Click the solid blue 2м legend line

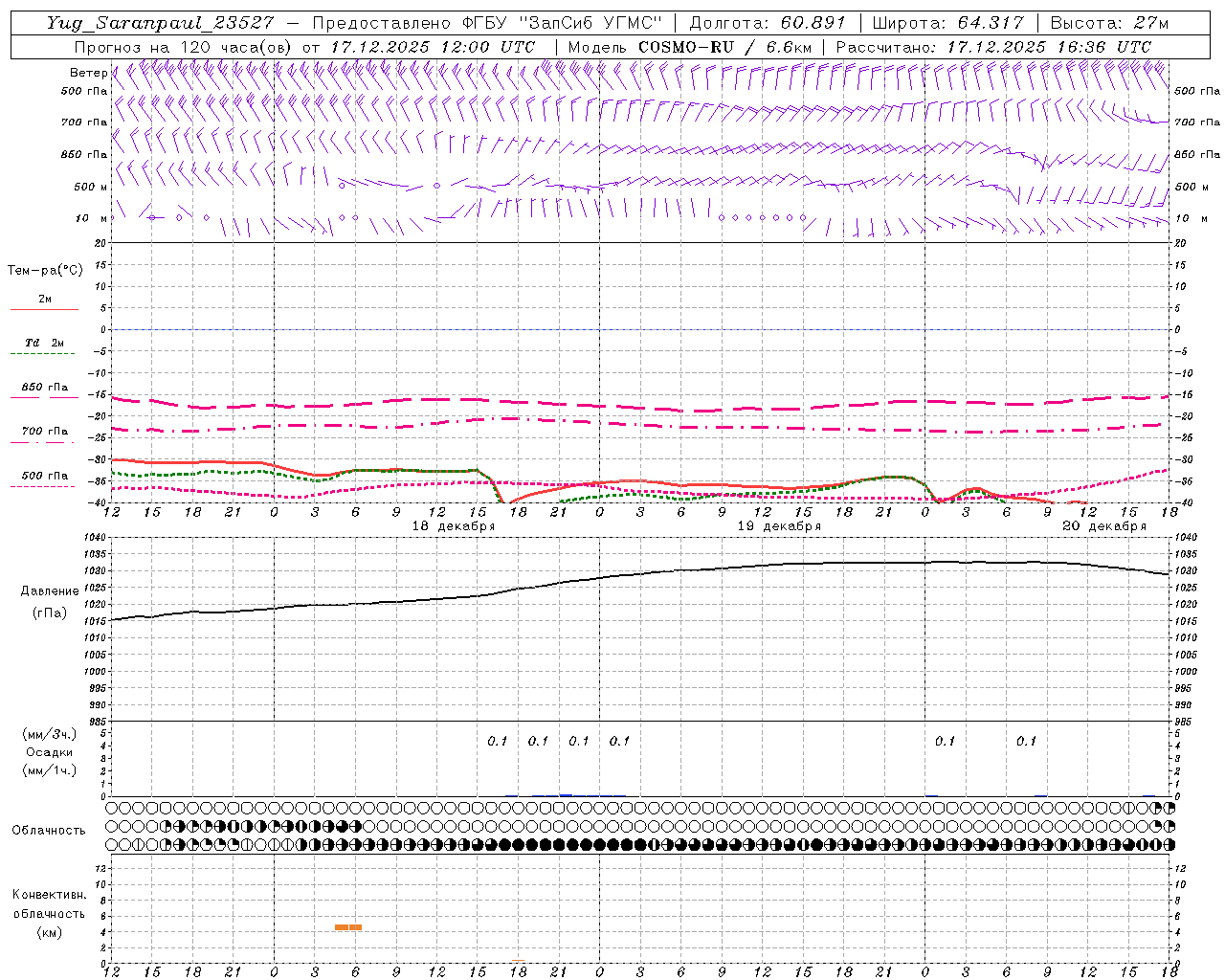pos(44,309)
